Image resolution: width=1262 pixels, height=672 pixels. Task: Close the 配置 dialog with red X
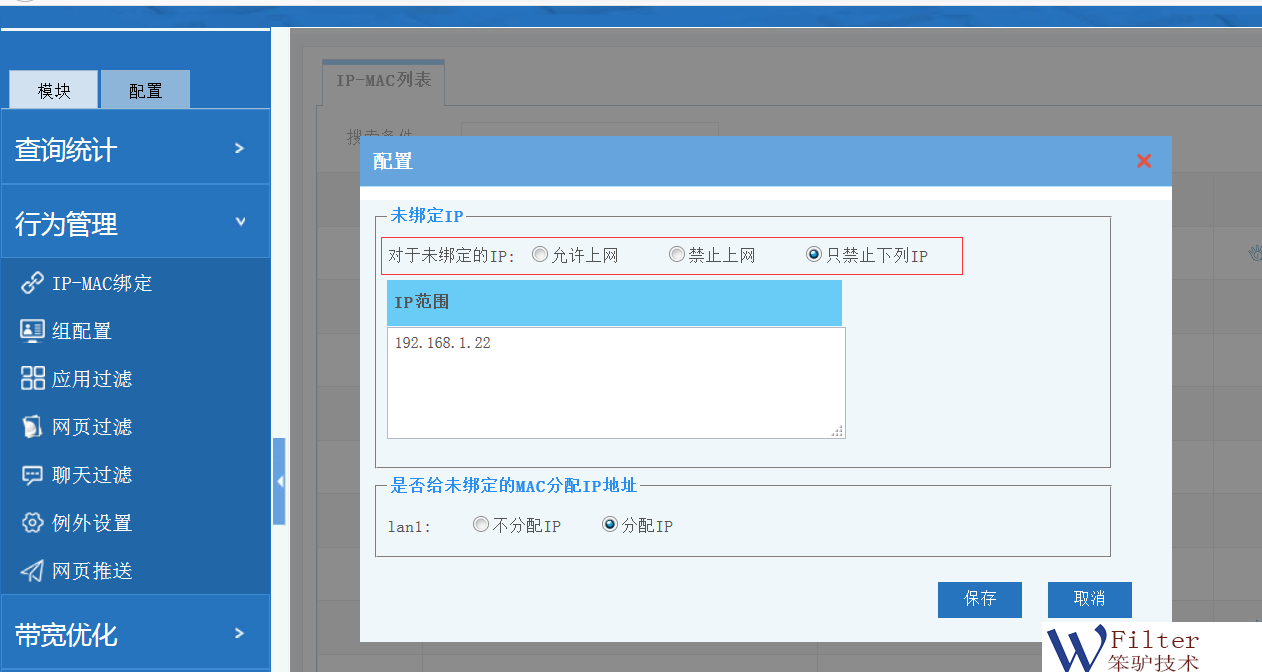1144,161
